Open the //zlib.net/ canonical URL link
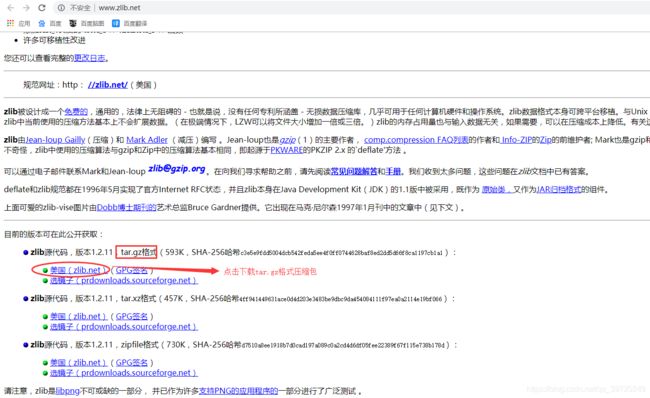Image resolution: width=650 pixels, height=398 pixels. (x=108, y=85)
